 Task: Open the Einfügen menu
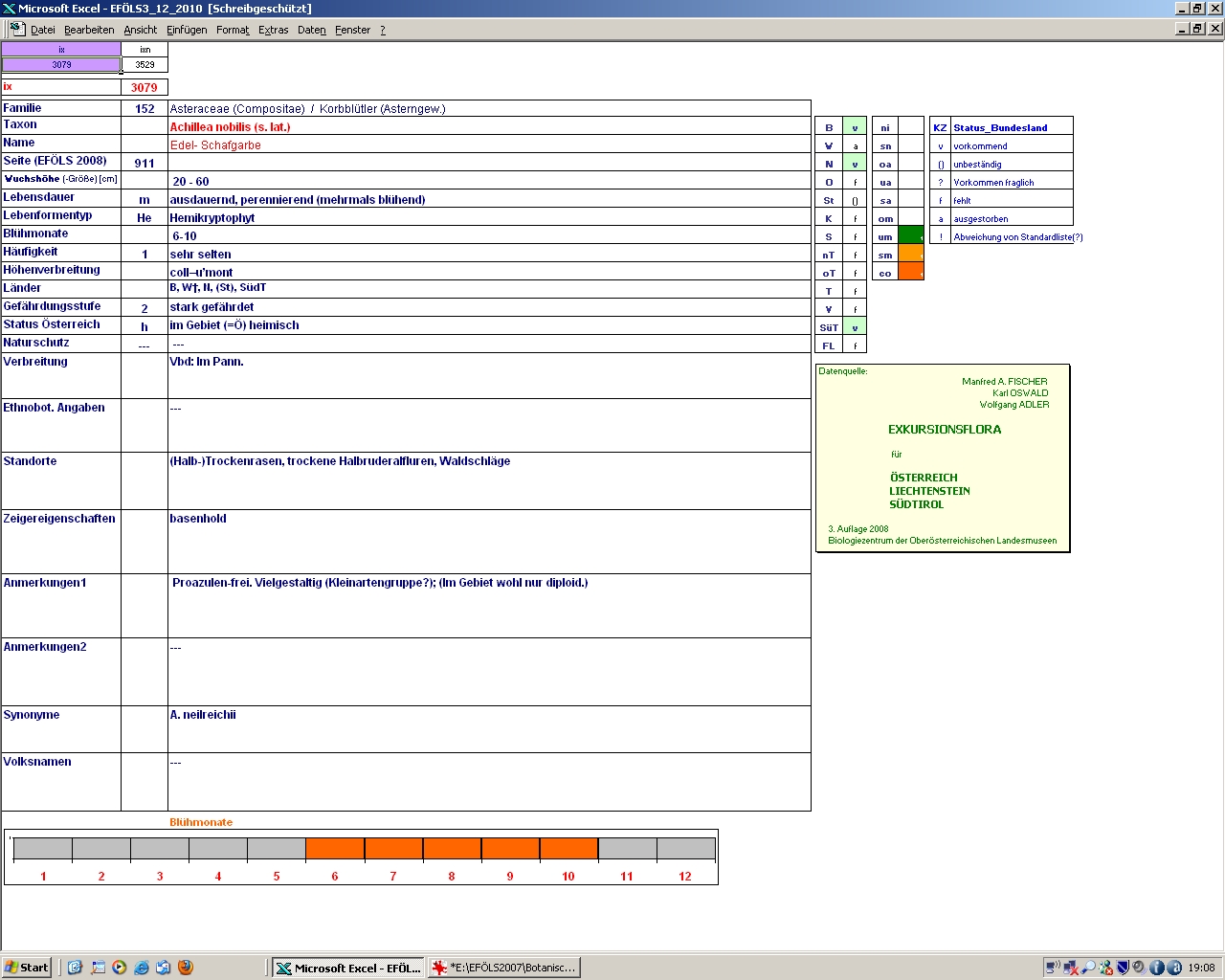tap(187, 30)
